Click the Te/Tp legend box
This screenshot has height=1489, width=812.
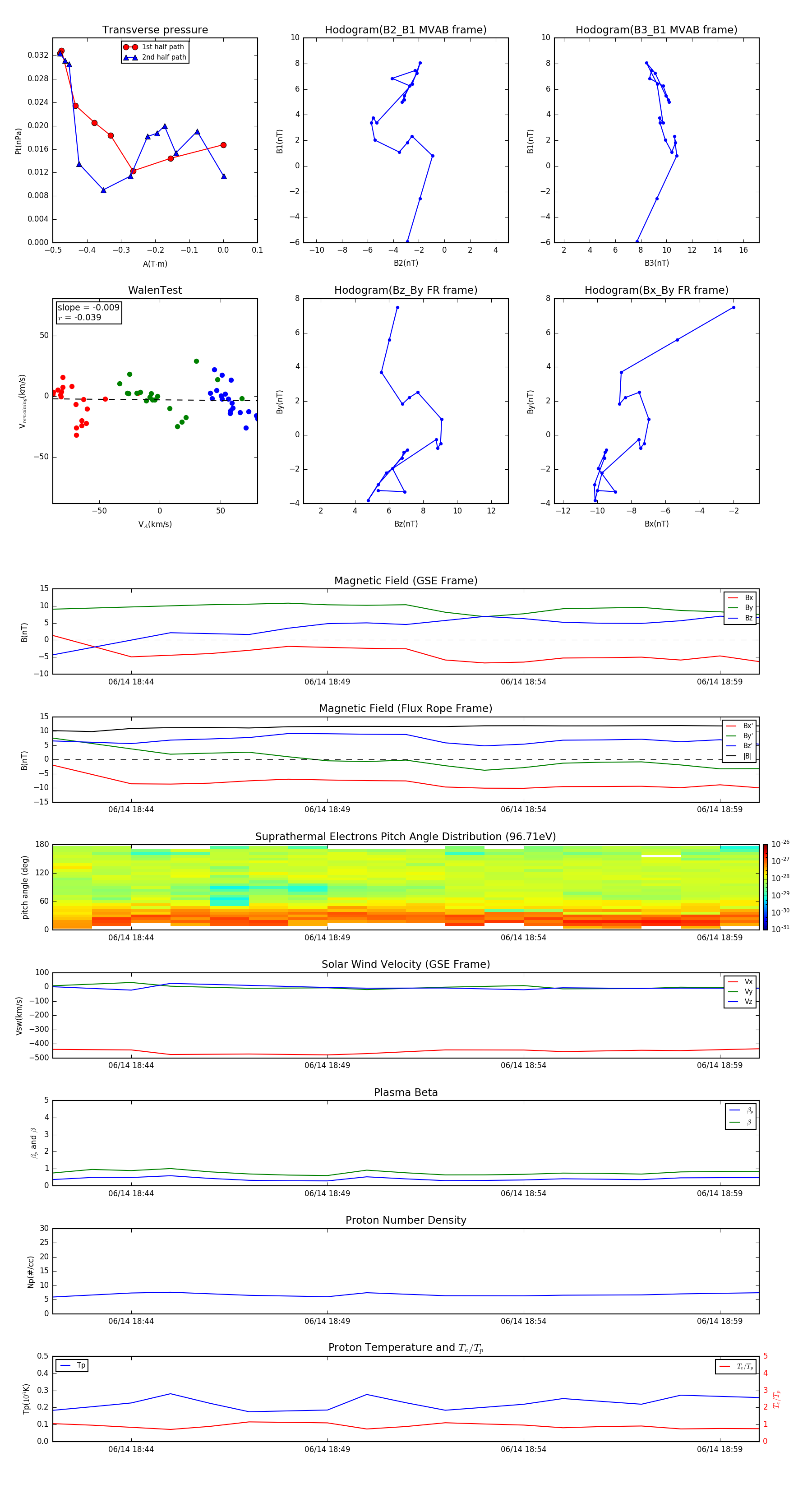736,1367
